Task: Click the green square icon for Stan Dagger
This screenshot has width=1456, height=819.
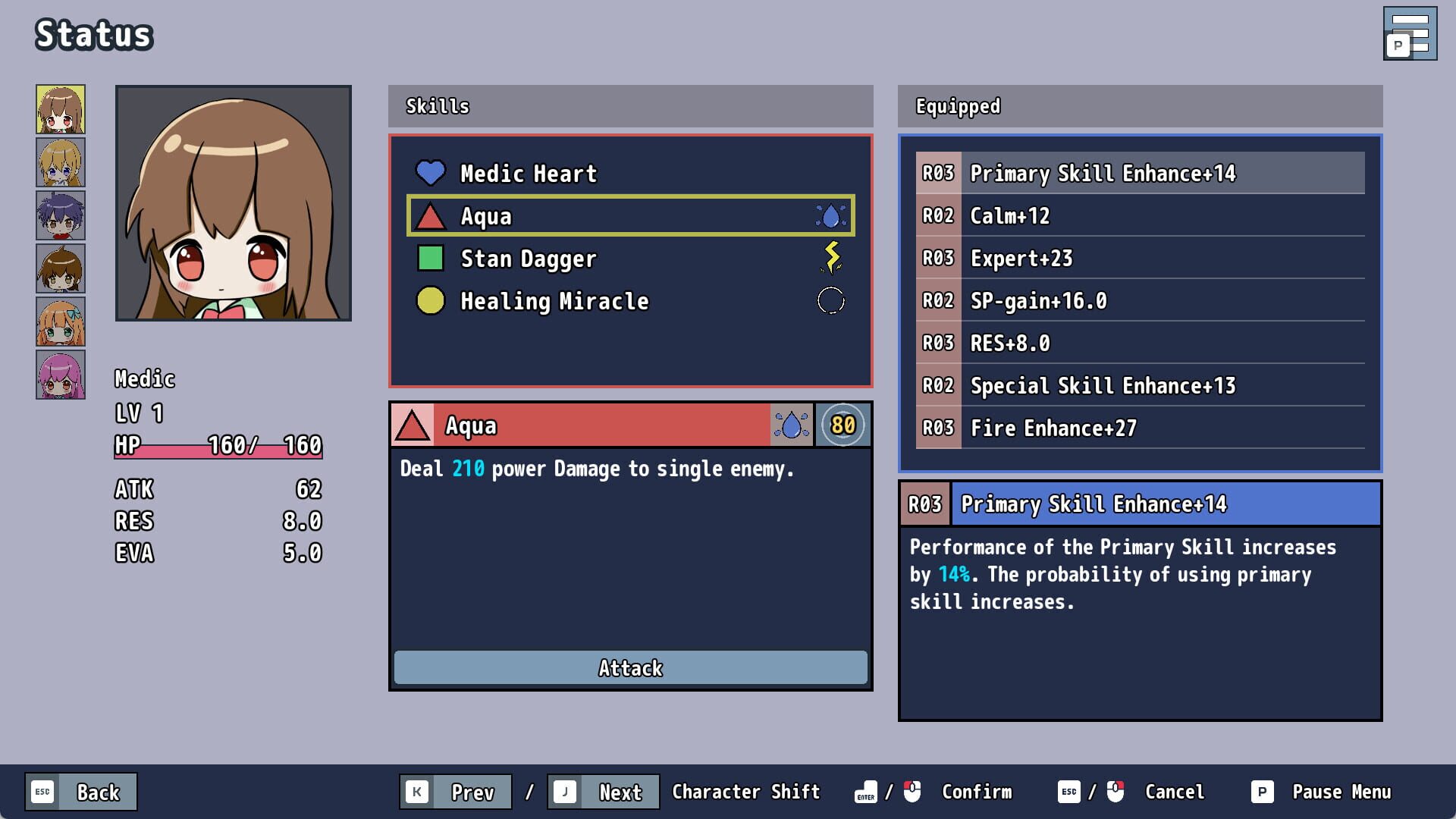Action: [431, 258]
